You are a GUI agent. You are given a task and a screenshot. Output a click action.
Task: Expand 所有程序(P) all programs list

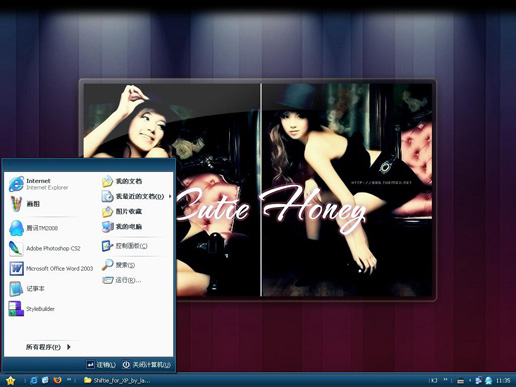[48, 347]
